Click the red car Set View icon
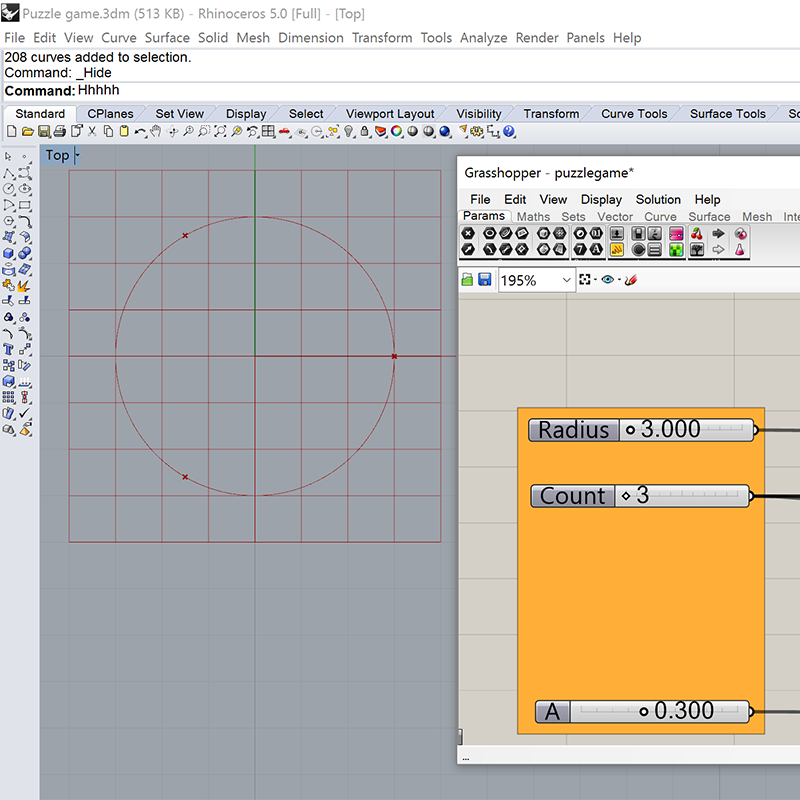The width and height of the screenshot is (800, 800). coord(284,132)
